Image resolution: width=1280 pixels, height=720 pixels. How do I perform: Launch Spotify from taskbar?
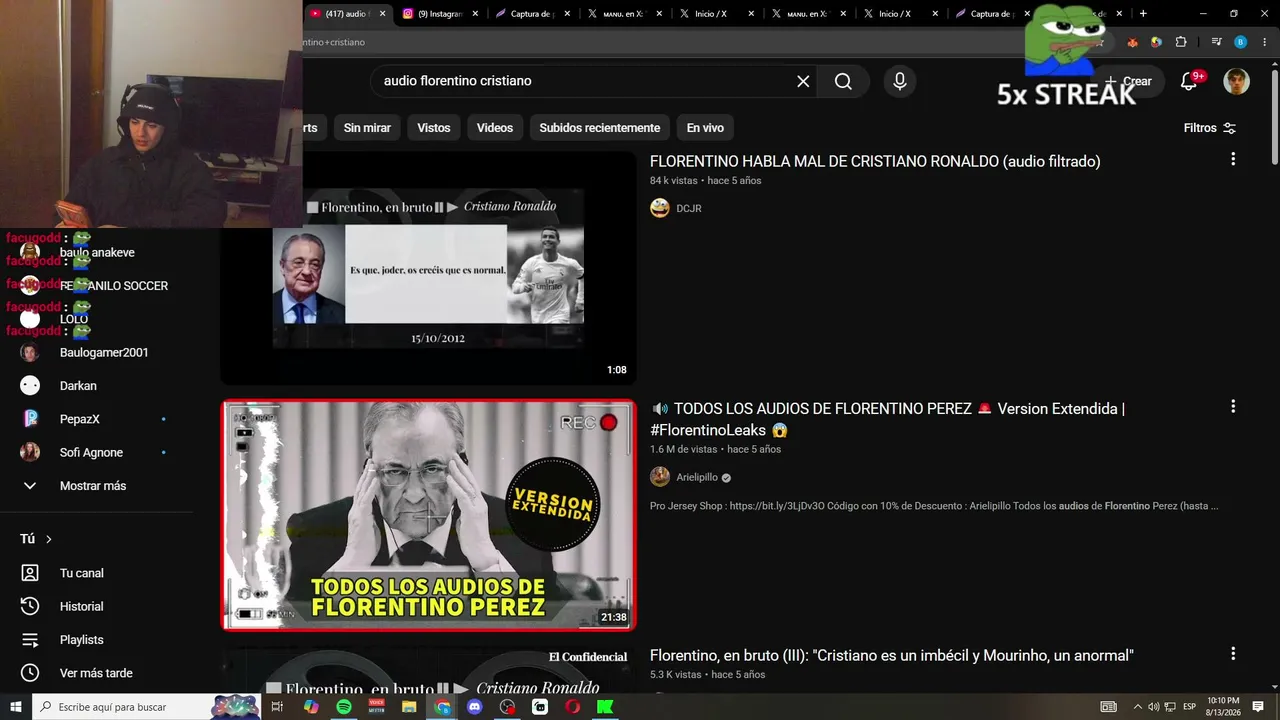(x=344, y=707)
